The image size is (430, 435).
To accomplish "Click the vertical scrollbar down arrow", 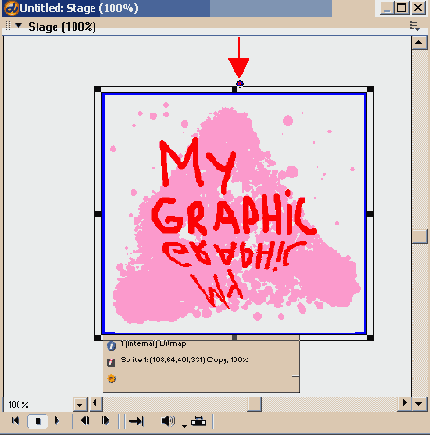I will tap(419, 404).
